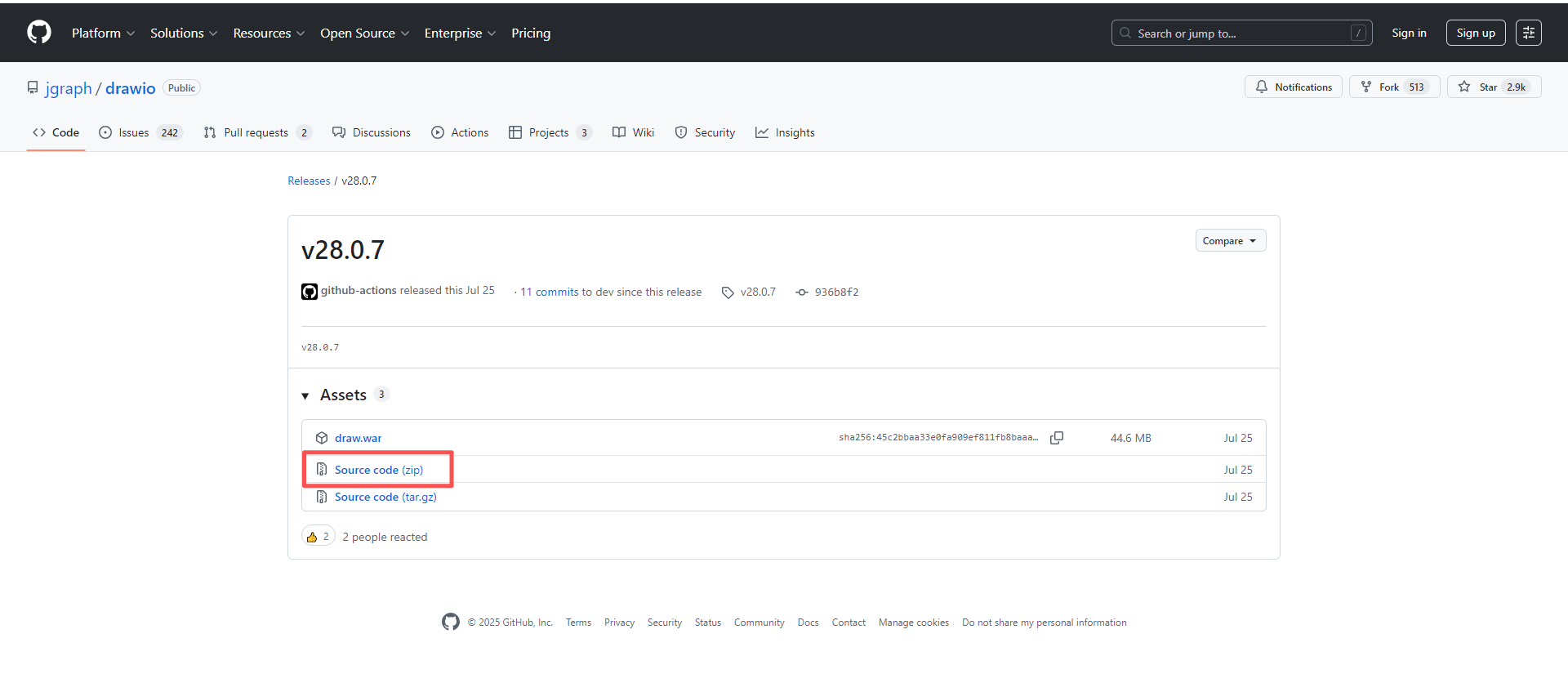The height and width of the screenshot is (674, 1568).
Task: Click the Notifications bell button
Action: coord(1293,87)
